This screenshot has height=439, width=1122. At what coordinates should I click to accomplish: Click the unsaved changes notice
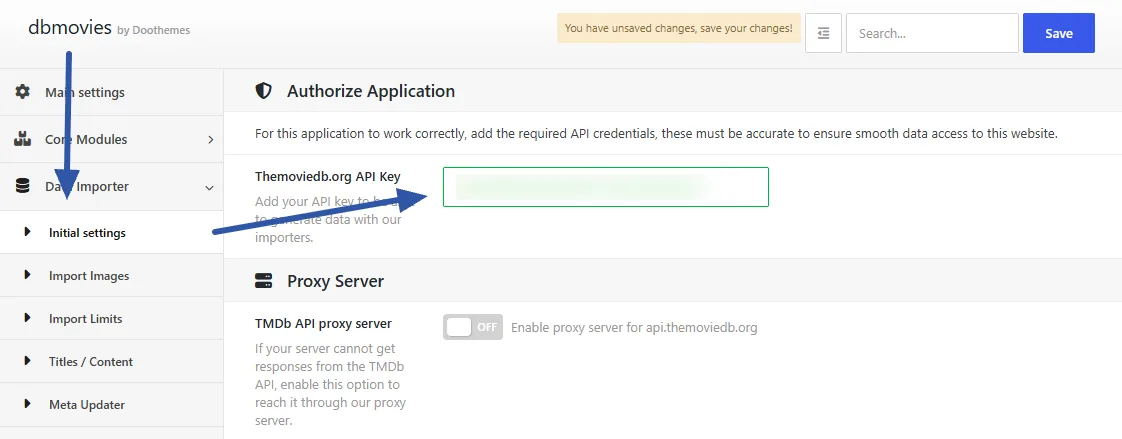coord(678,29)
